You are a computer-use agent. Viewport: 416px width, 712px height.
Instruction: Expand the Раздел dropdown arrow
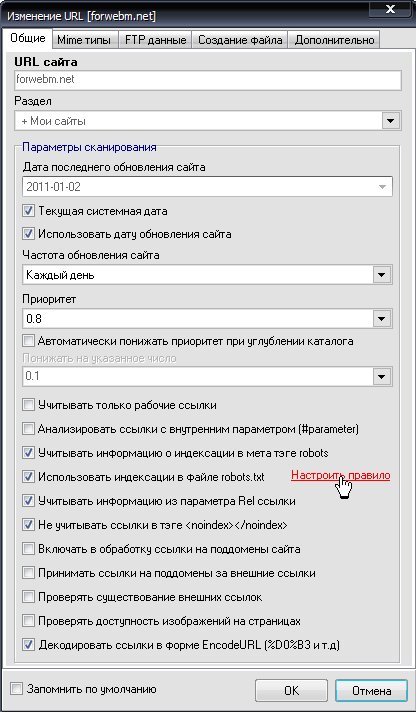(x=390, y=121)
